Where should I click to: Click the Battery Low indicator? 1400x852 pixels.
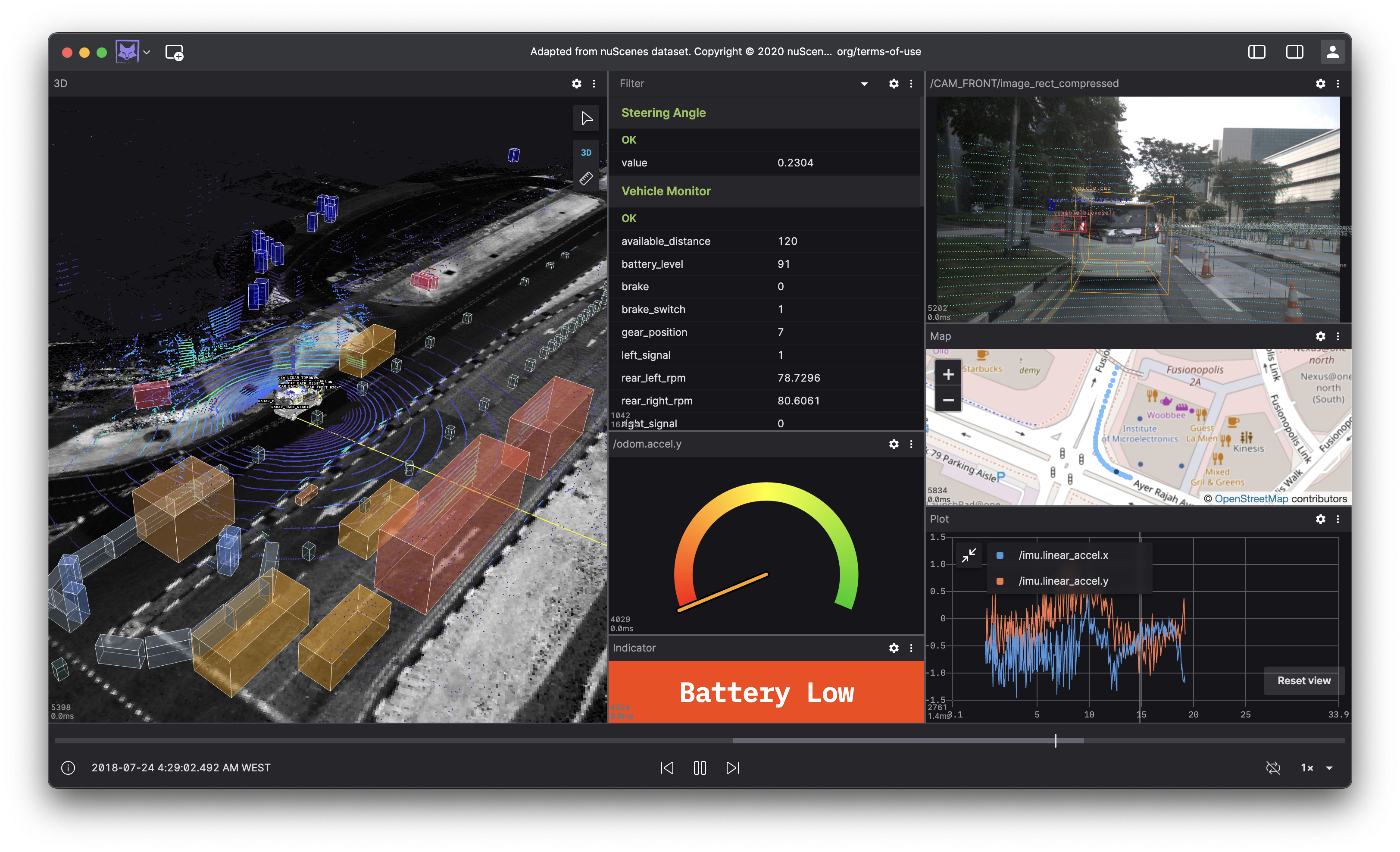tap(766, 692)
